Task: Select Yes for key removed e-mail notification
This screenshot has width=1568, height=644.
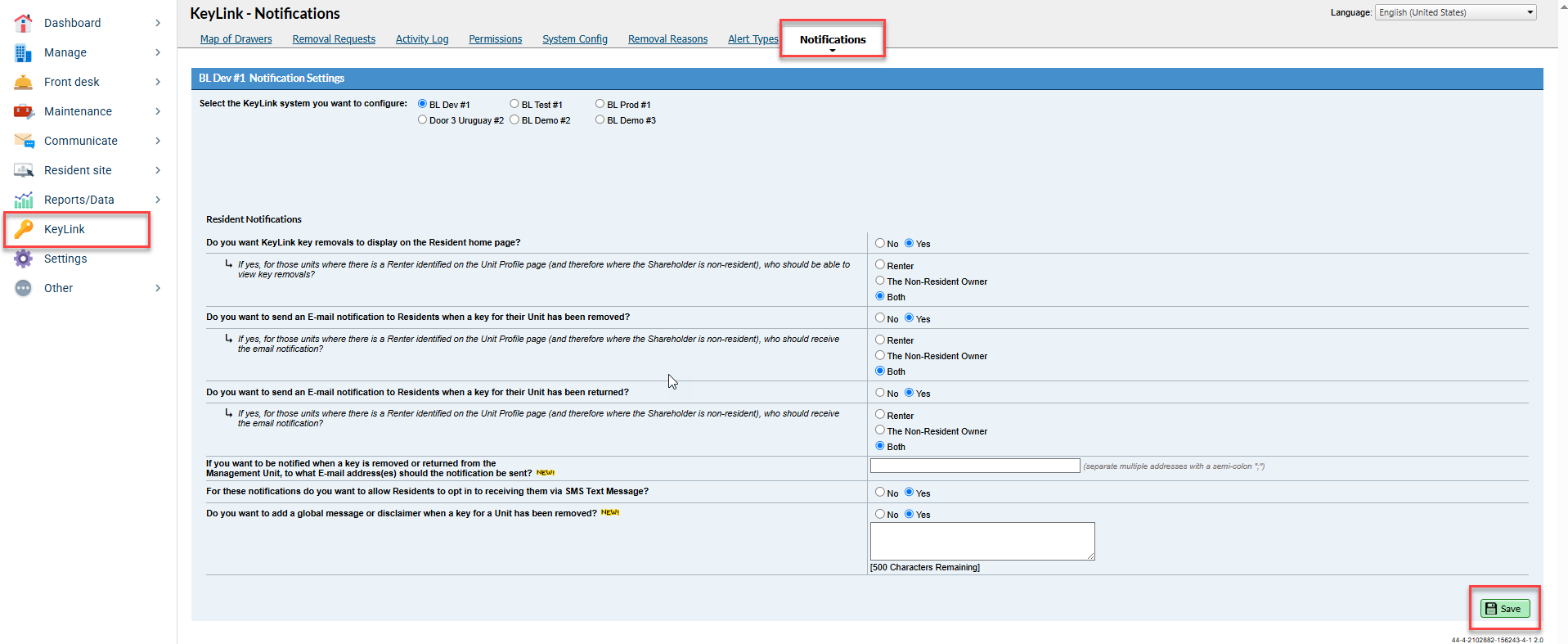Action: (909, 318)
